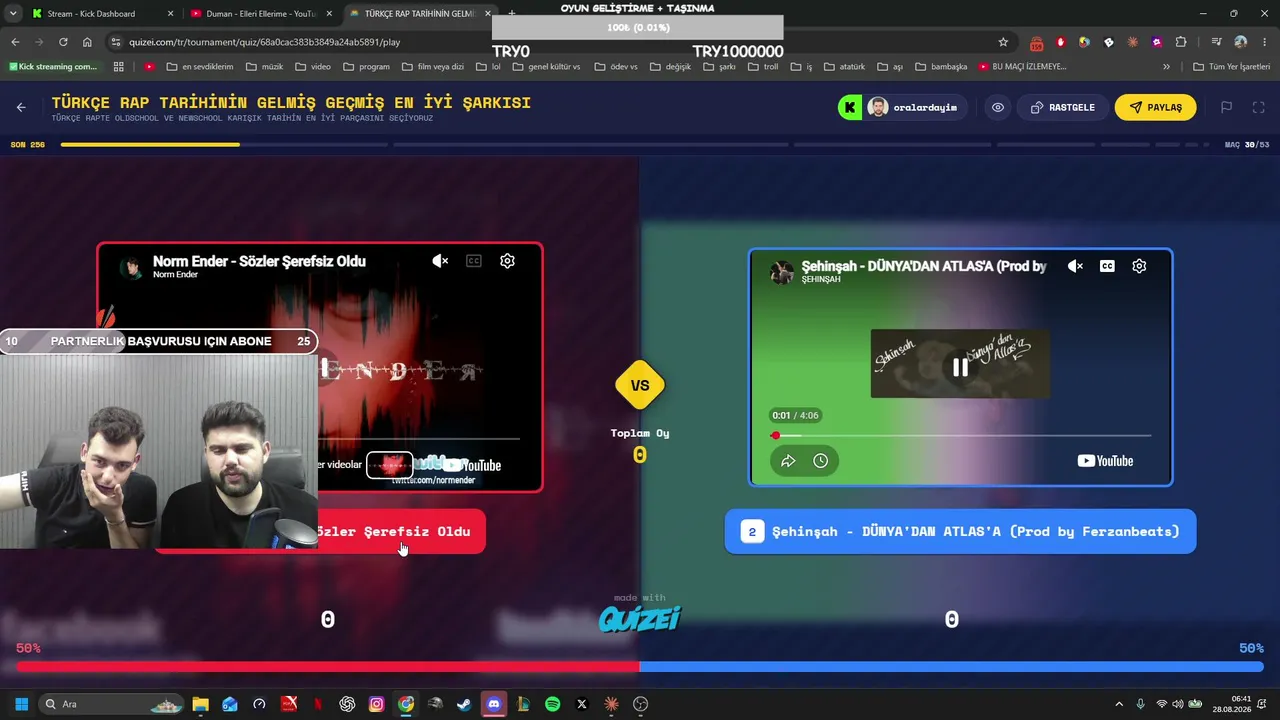Seek in the Şehinşah video progress bar
The width and height of the screenshot is (1280, 720).
tap(960, 435)
